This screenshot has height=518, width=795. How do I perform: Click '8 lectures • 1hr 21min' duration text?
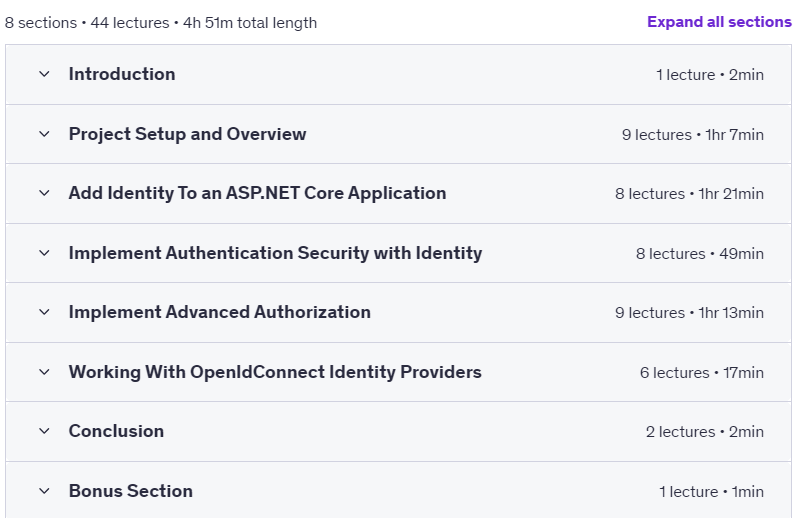tap(689, 194)
